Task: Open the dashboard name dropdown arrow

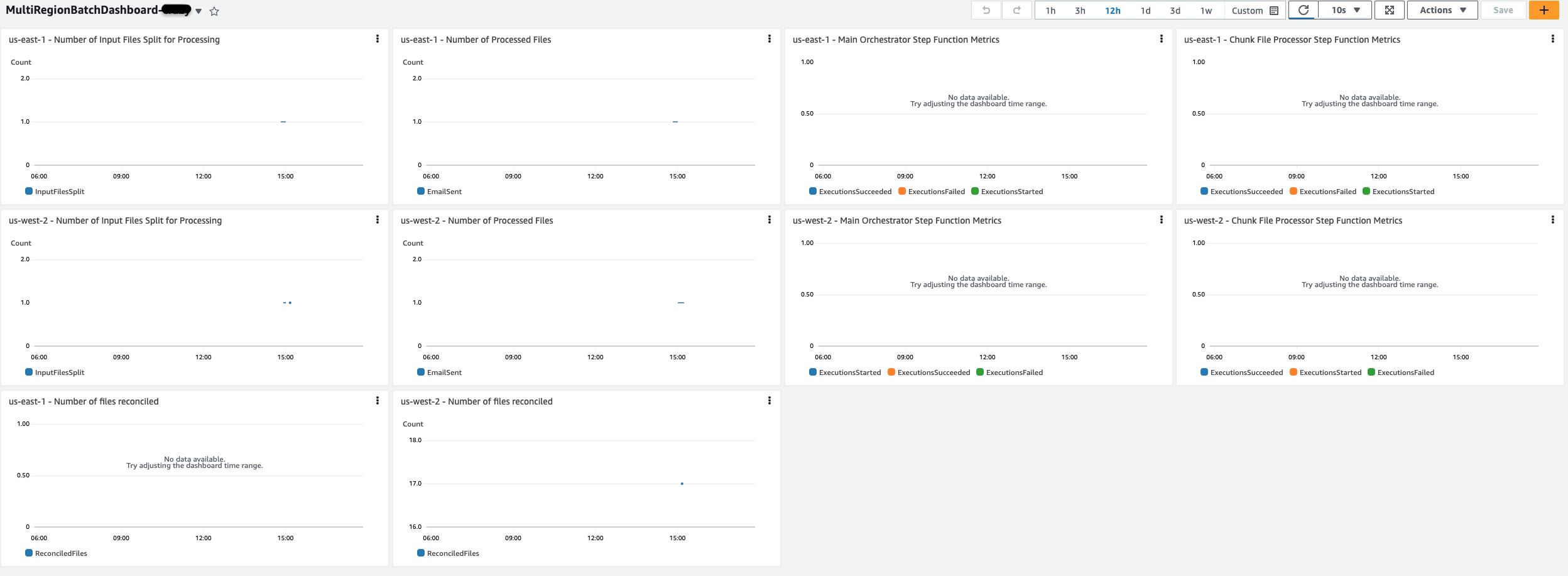Action: coord(199,11)
